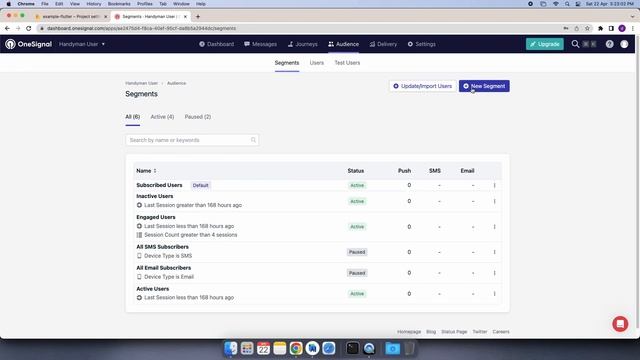Go to the Dashboard nav item
Viewport: 640px width, 360px height.
pos(216,44)
